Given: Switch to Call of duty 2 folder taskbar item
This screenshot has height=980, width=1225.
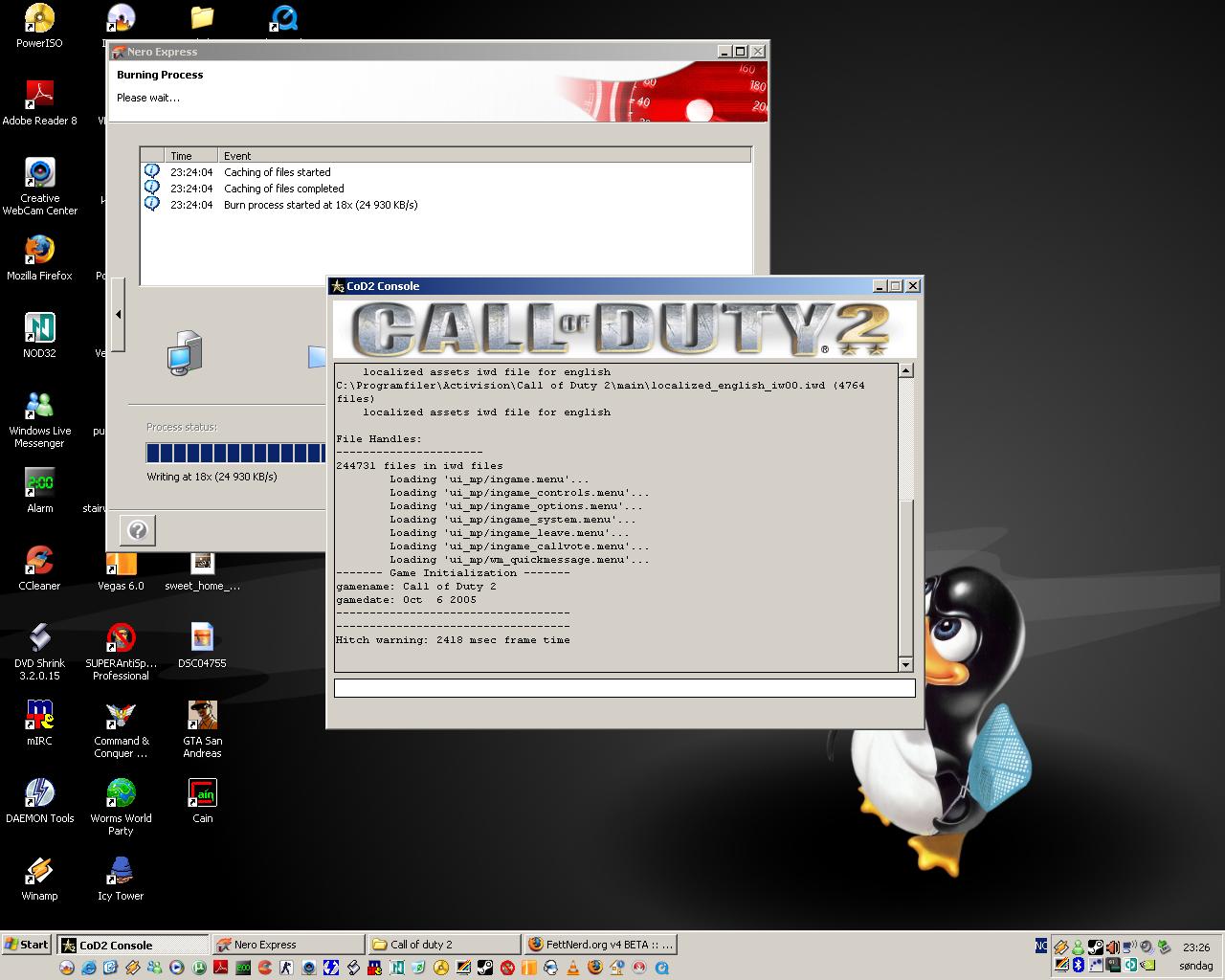Looking at the screenshot, I should pyautogui.click(x=443, y=945).
